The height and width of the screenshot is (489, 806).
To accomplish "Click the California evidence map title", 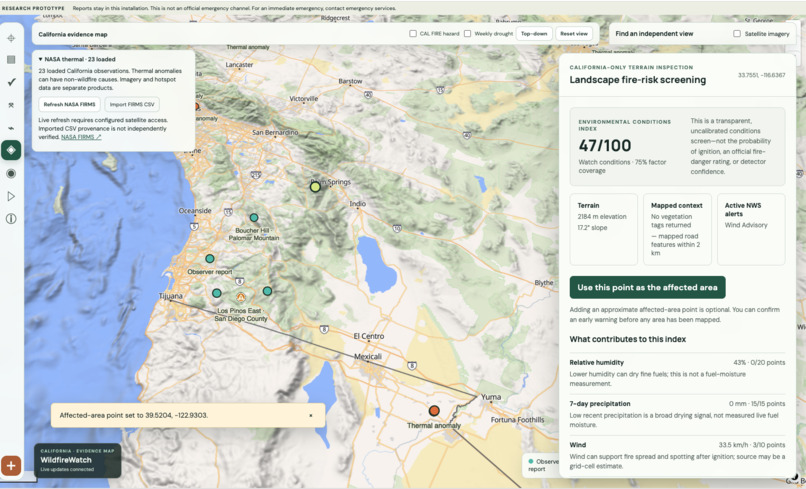I will 73,34.
